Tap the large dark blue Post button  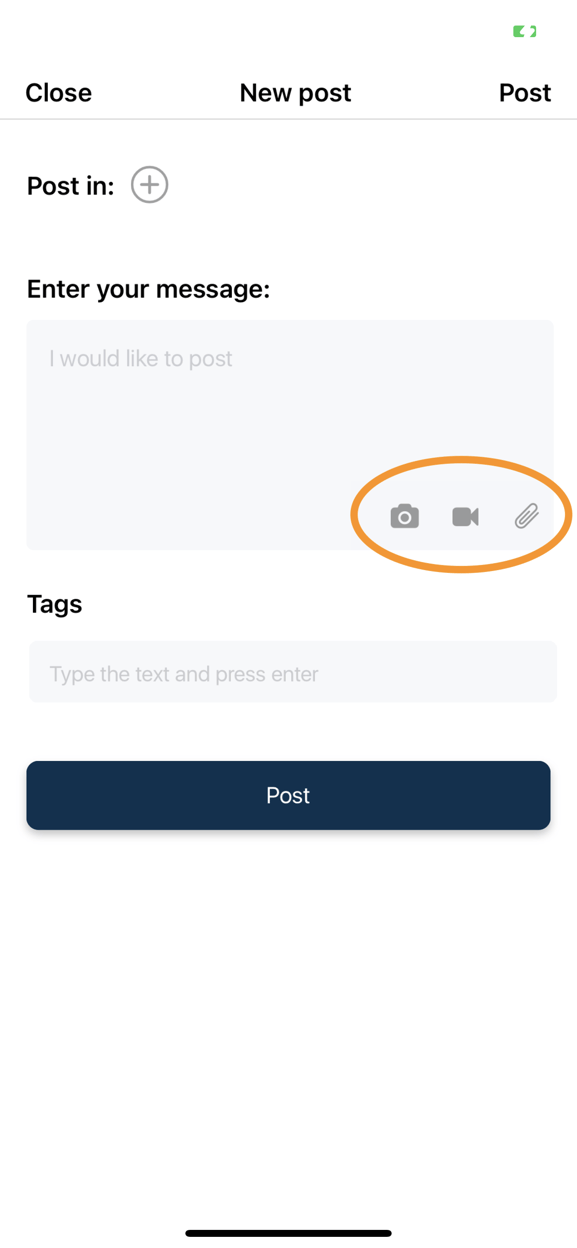tap(288, 795)
